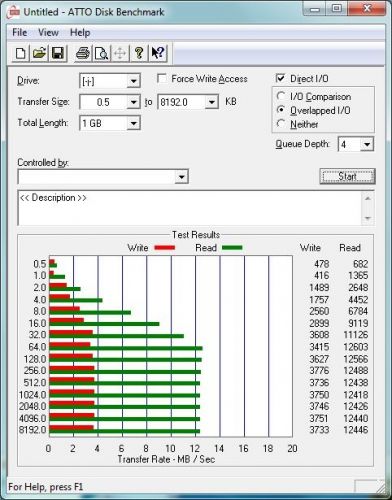The image size is (392, 500).
Task: Click the About question mark icon
Action: point(139,53)
